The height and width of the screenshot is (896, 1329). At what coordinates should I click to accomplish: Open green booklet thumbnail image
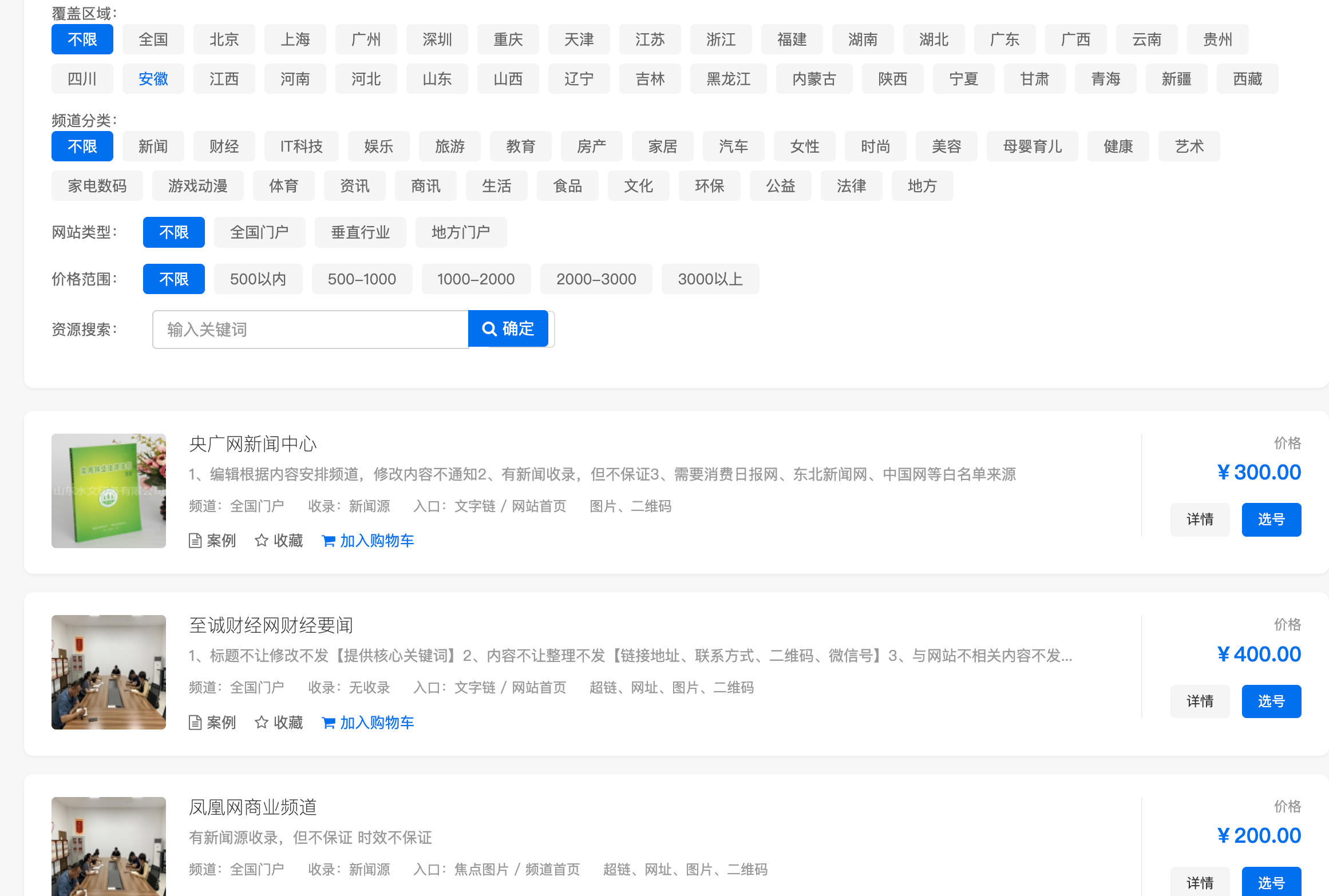click(x=109, y=491)
